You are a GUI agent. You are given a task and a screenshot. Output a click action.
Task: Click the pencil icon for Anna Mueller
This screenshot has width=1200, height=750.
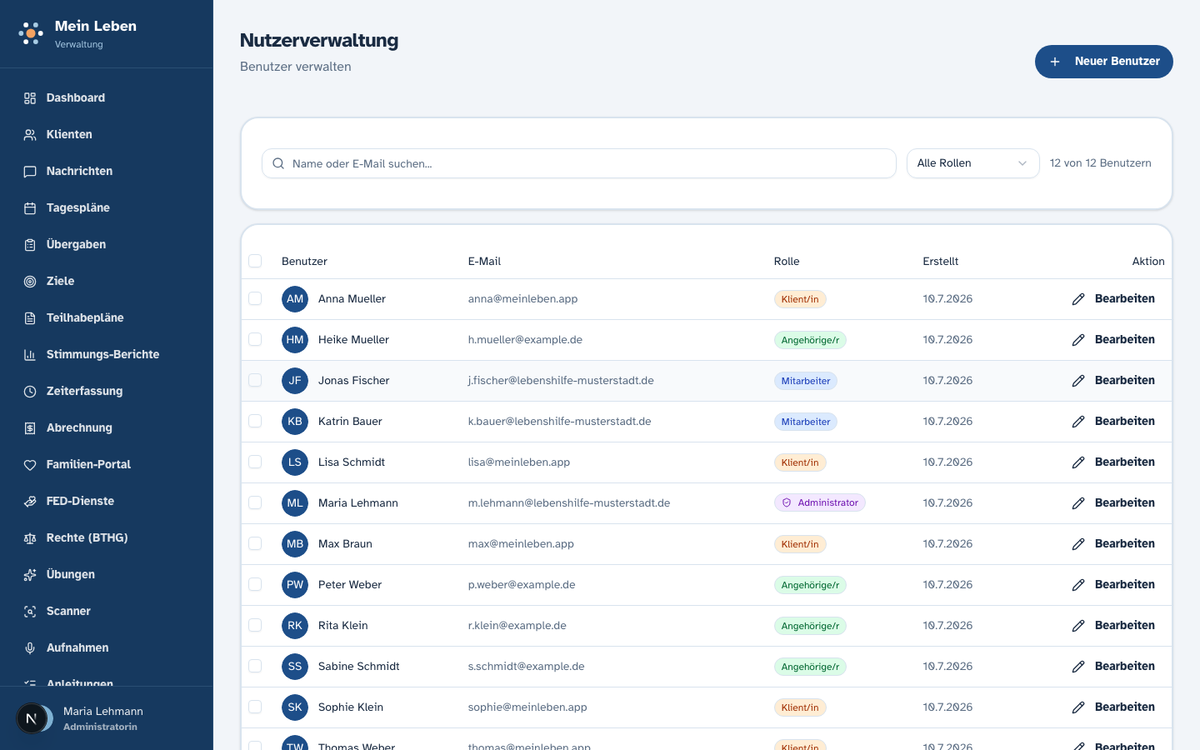[x=1078, y=299]
